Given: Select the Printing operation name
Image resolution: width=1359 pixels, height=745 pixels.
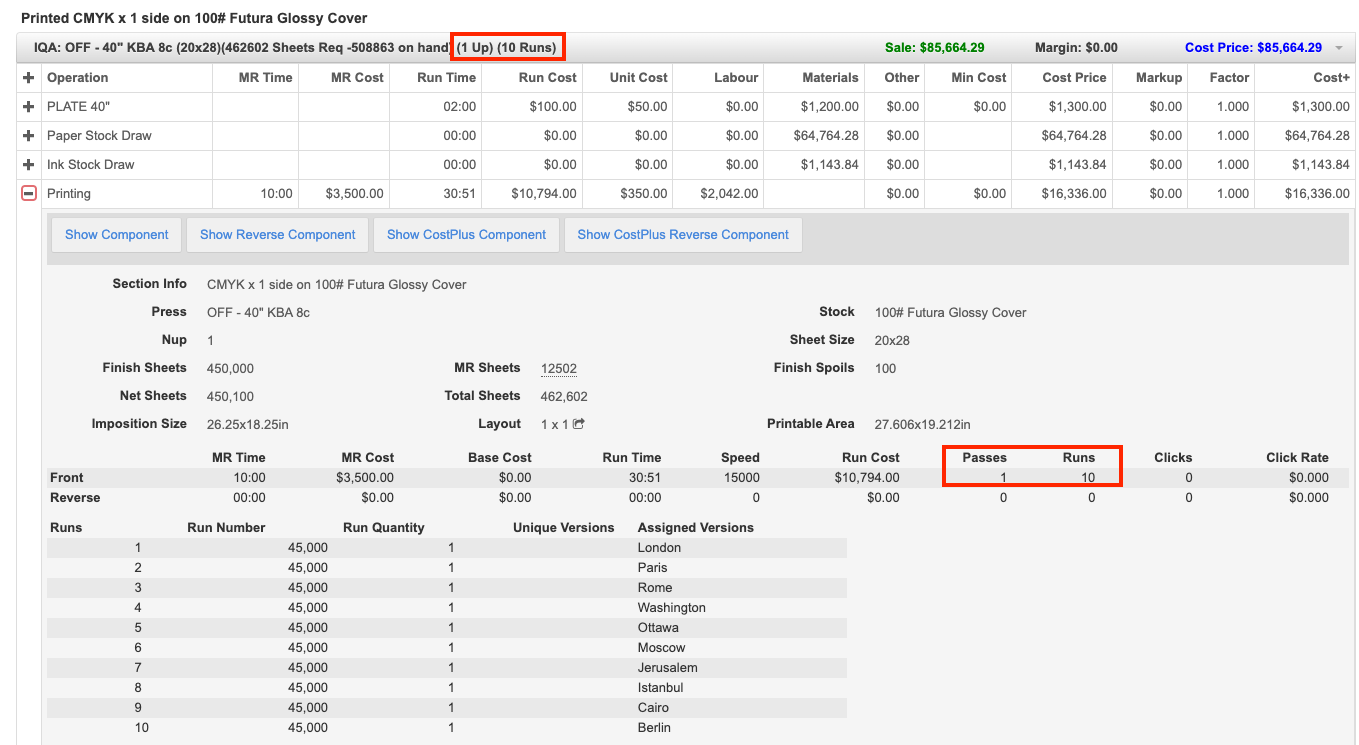Looking at the screenshot, I should [x=69, y=194].
